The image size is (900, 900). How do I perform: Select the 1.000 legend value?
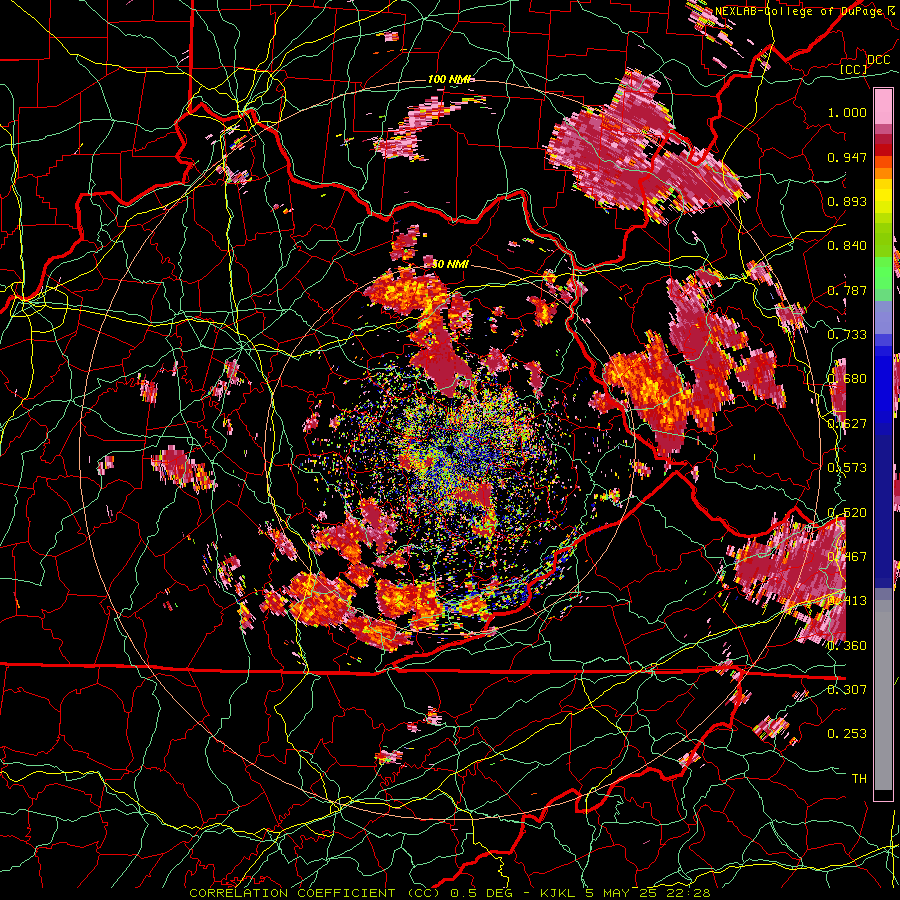(847, 112)
